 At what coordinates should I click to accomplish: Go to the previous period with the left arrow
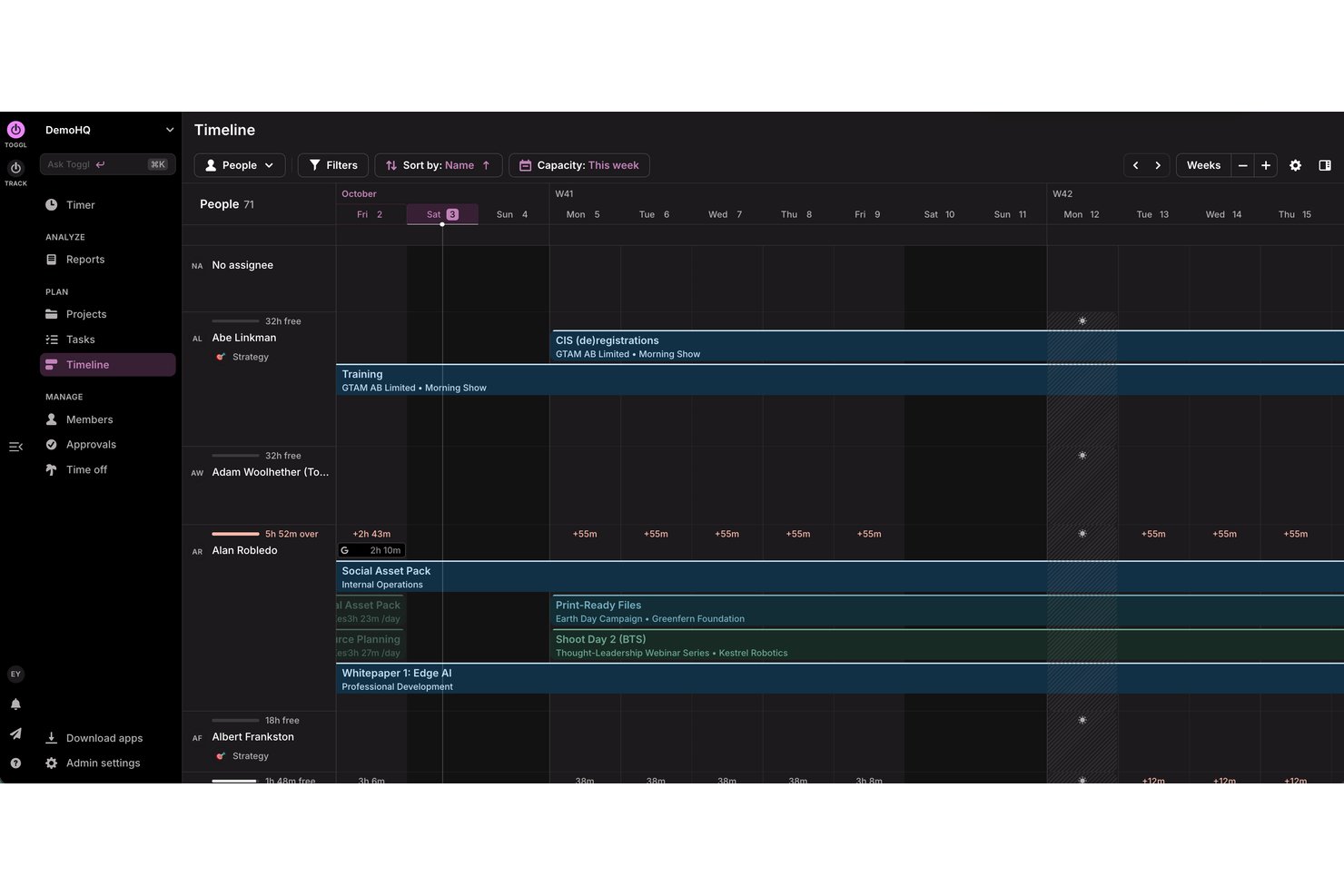tap(1135, 165)
